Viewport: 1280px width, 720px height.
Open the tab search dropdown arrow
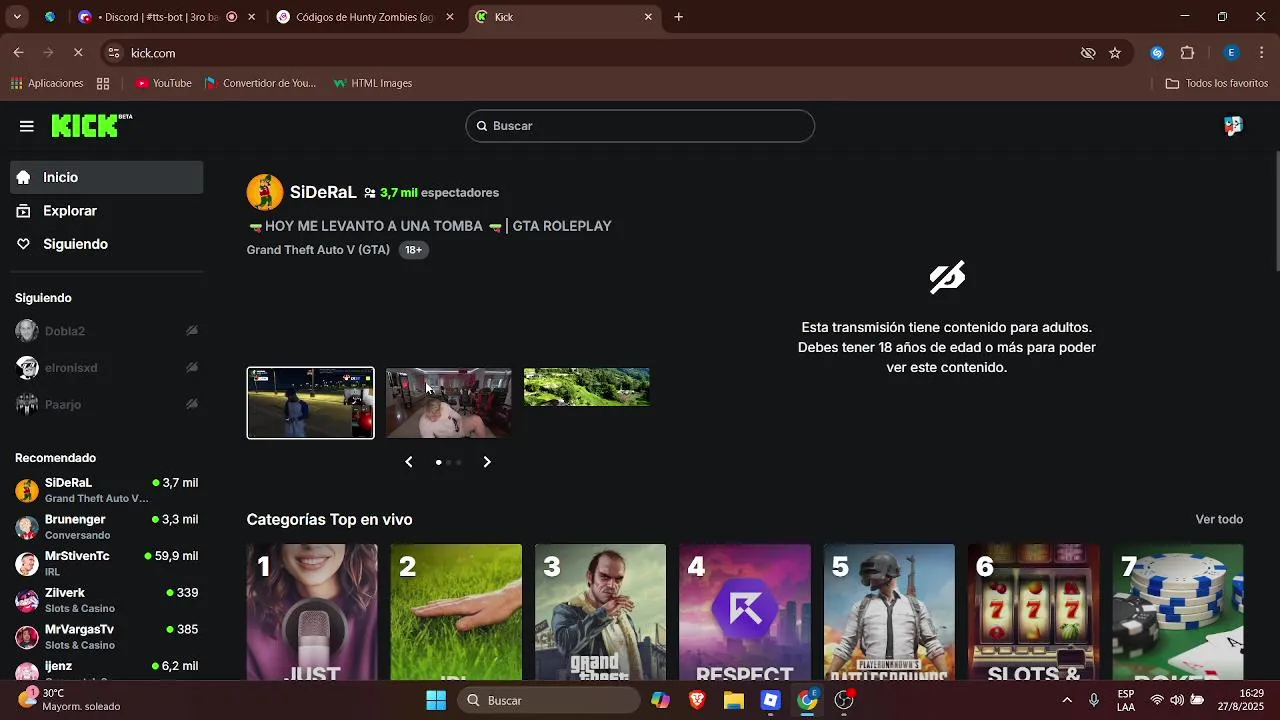16,17
